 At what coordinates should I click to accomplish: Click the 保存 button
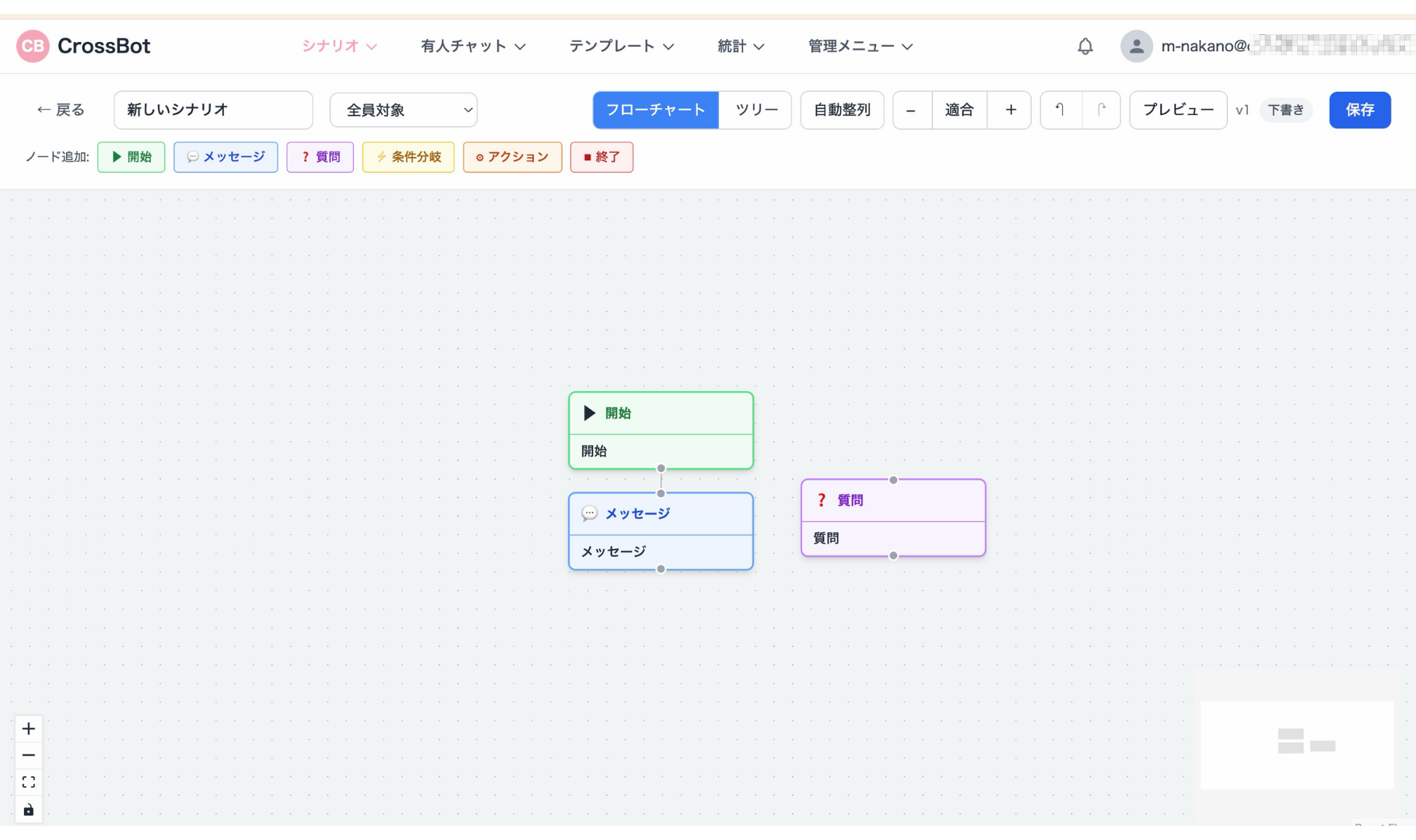tap(1359, 110)
